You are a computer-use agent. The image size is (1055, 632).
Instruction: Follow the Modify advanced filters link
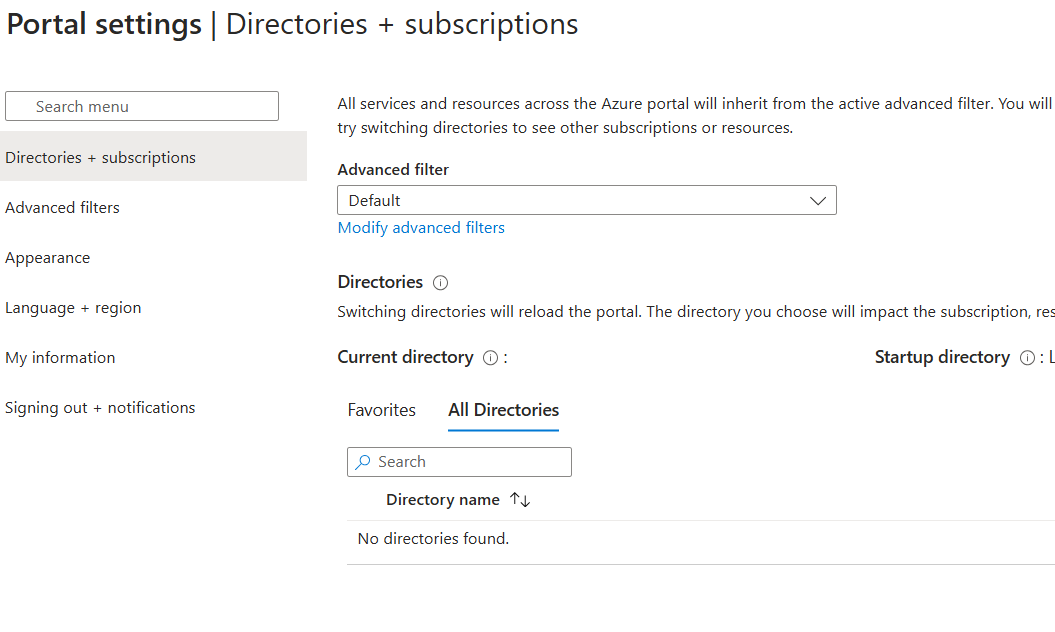421,228
